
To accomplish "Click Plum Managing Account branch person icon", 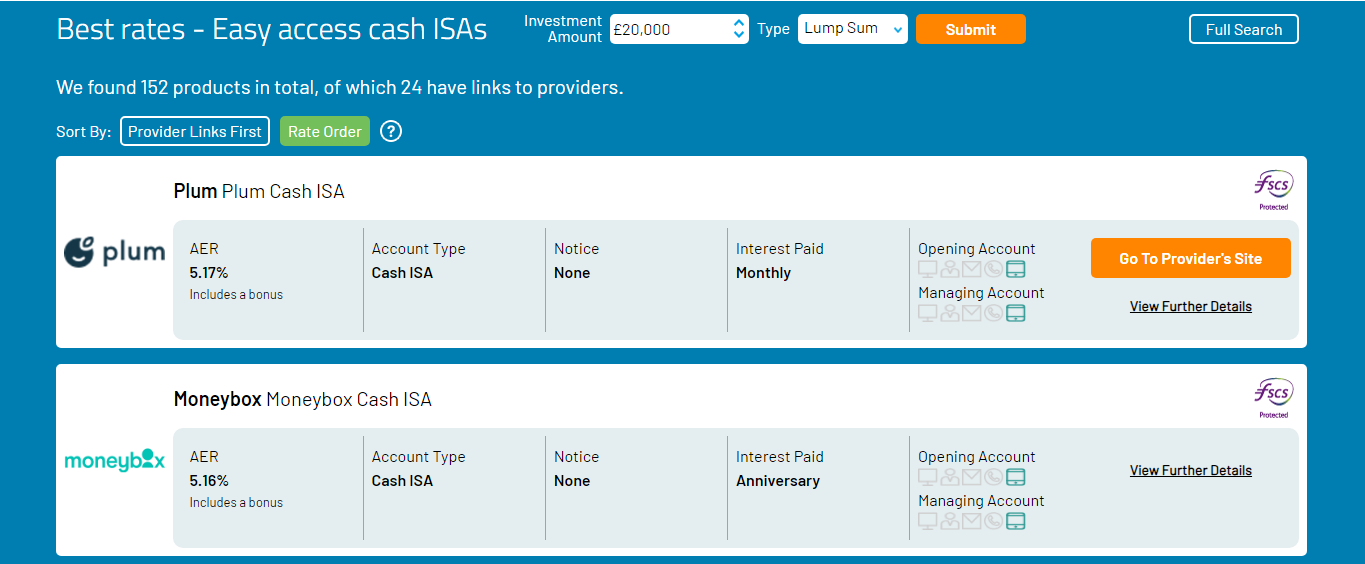I will 950,313.
